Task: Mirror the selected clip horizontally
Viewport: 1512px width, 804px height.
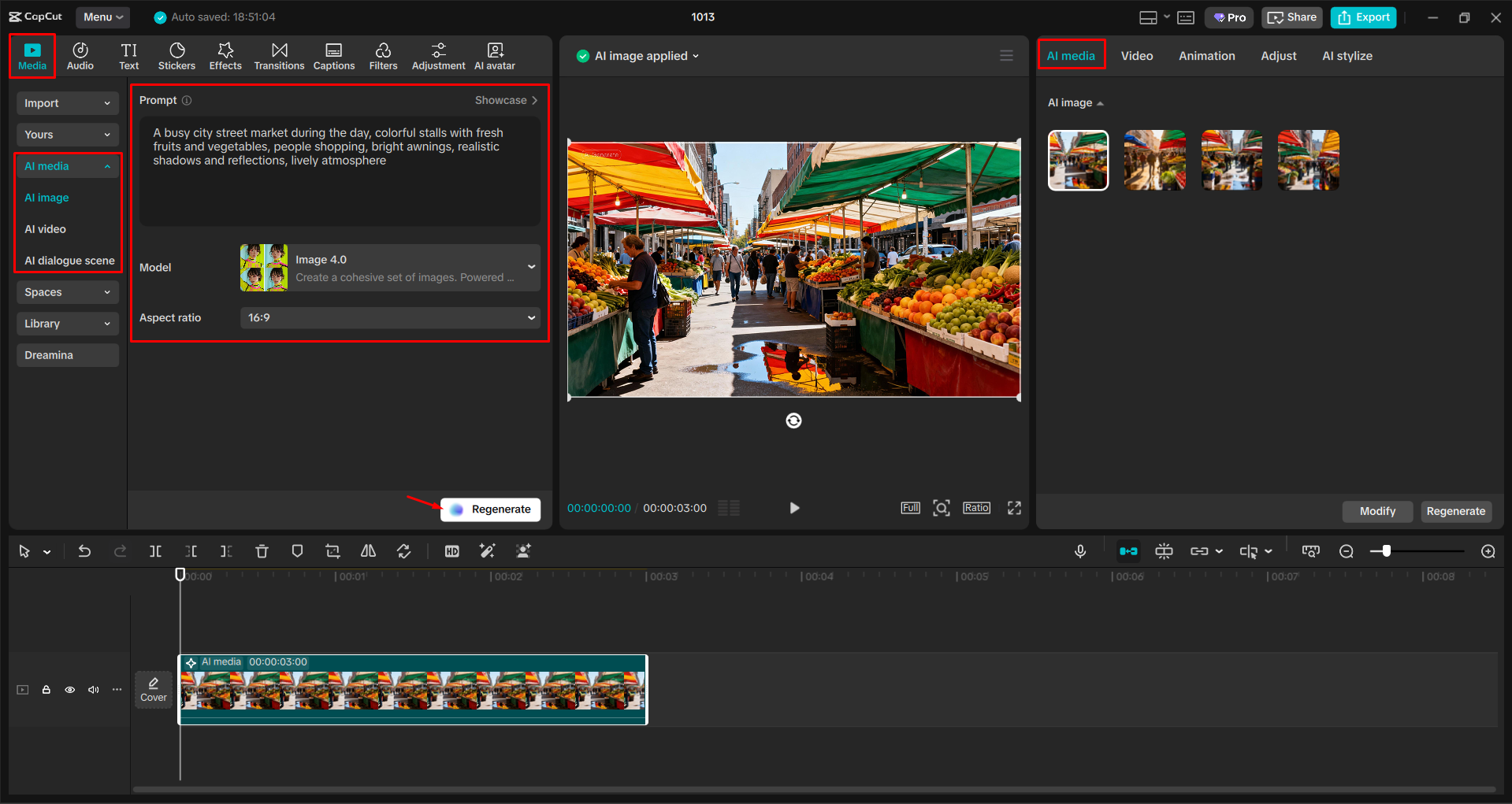Action: (367, 551)
